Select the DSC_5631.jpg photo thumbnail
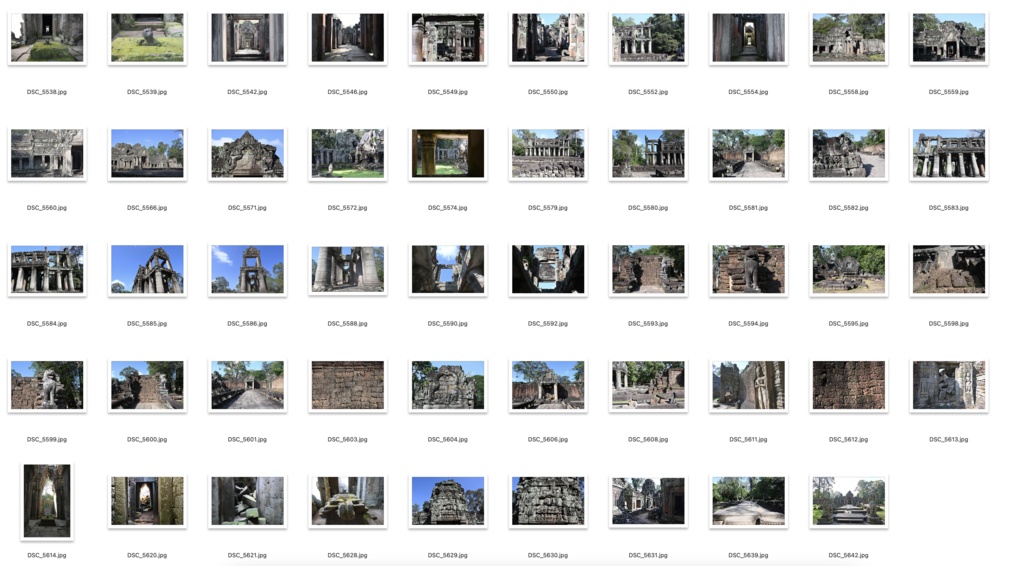Viewport: 1024px width, 566px height. click(x=648, y=501)
